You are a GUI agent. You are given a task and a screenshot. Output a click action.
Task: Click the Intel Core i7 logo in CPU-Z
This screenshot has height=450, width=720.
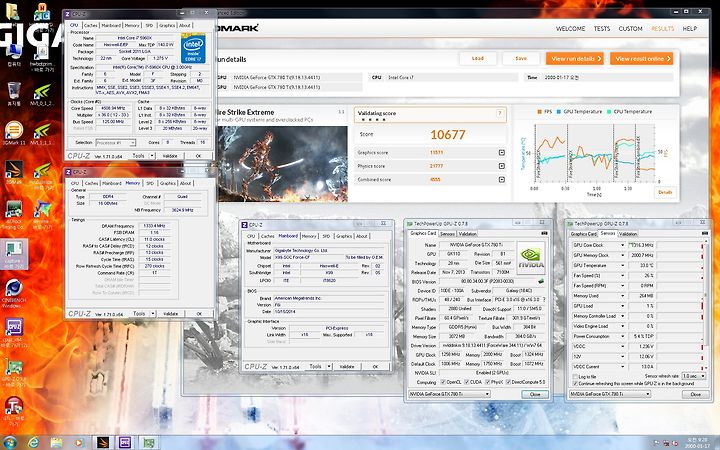(193, 48)
